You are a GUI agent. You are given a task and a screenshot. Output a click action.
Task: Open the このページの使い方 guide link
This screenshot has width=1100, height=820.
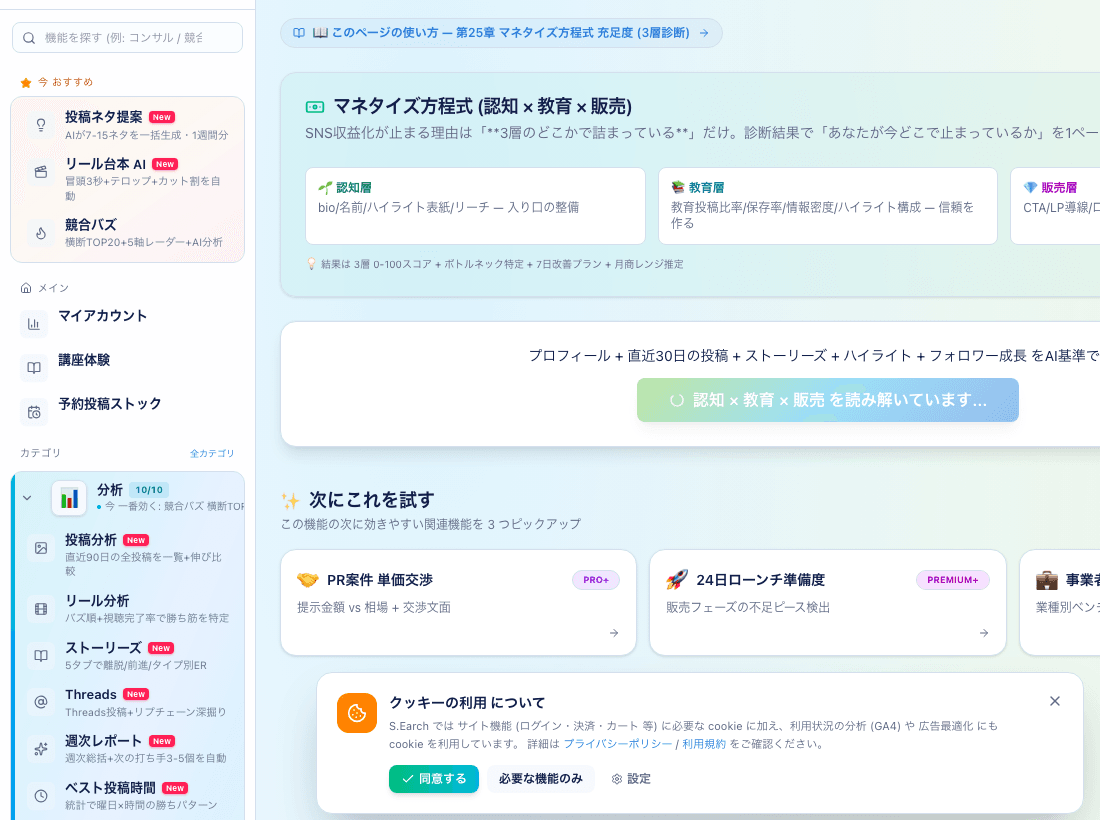coord(501,33)
